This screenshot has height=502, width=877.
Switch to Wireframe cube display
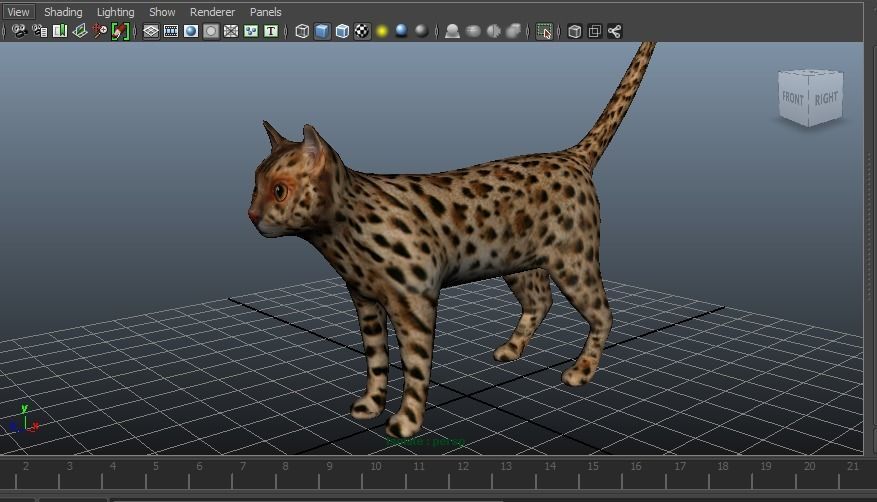click(x=302, y=31)
